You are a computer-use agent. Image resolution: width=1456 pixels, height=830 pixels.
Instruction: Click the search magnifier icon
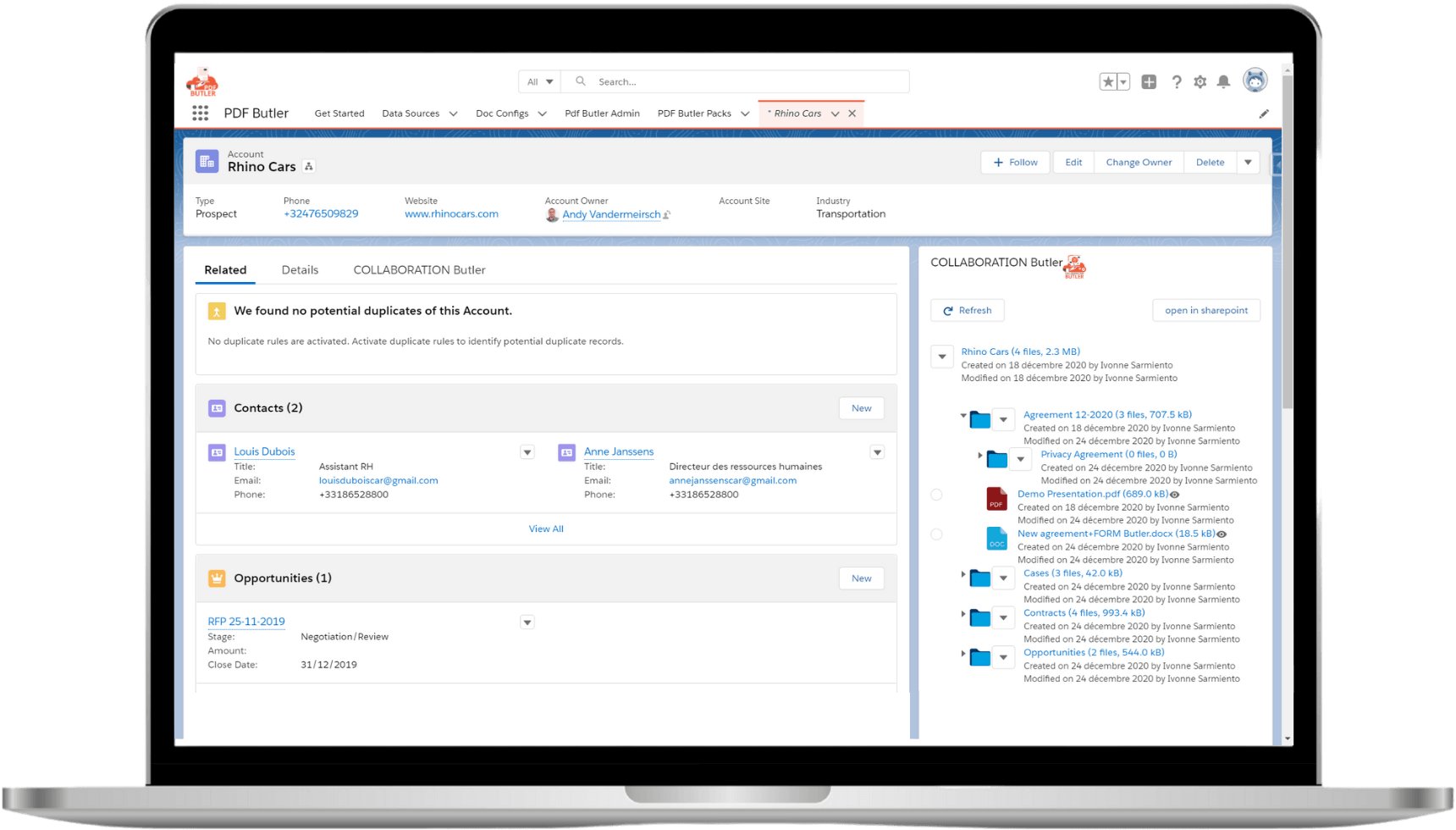[x=581, y=81]
